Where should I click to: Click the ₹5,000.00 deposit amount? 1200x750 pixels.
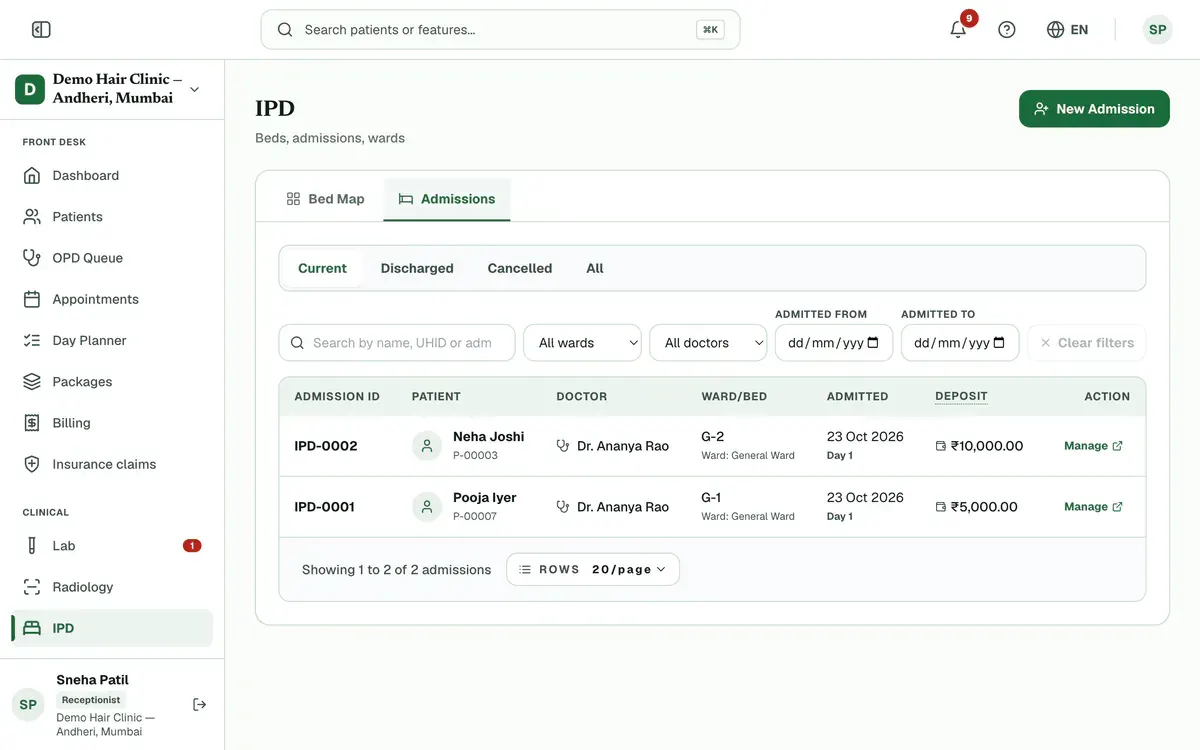[984, 507]
